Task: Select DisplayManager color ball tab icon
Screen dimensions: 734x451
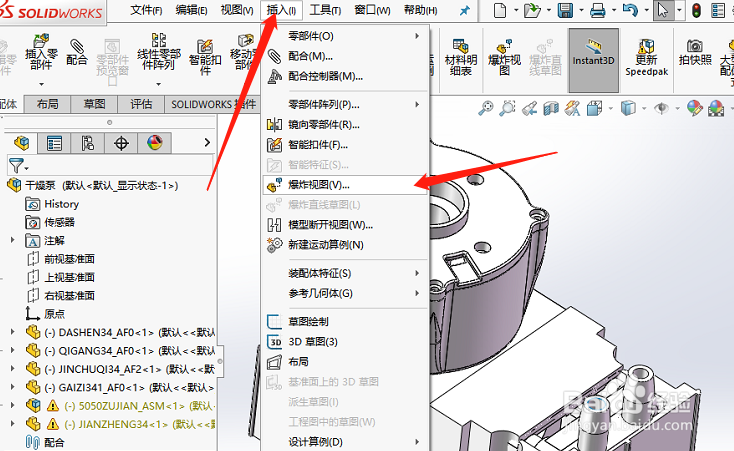Action: [154, 143]
